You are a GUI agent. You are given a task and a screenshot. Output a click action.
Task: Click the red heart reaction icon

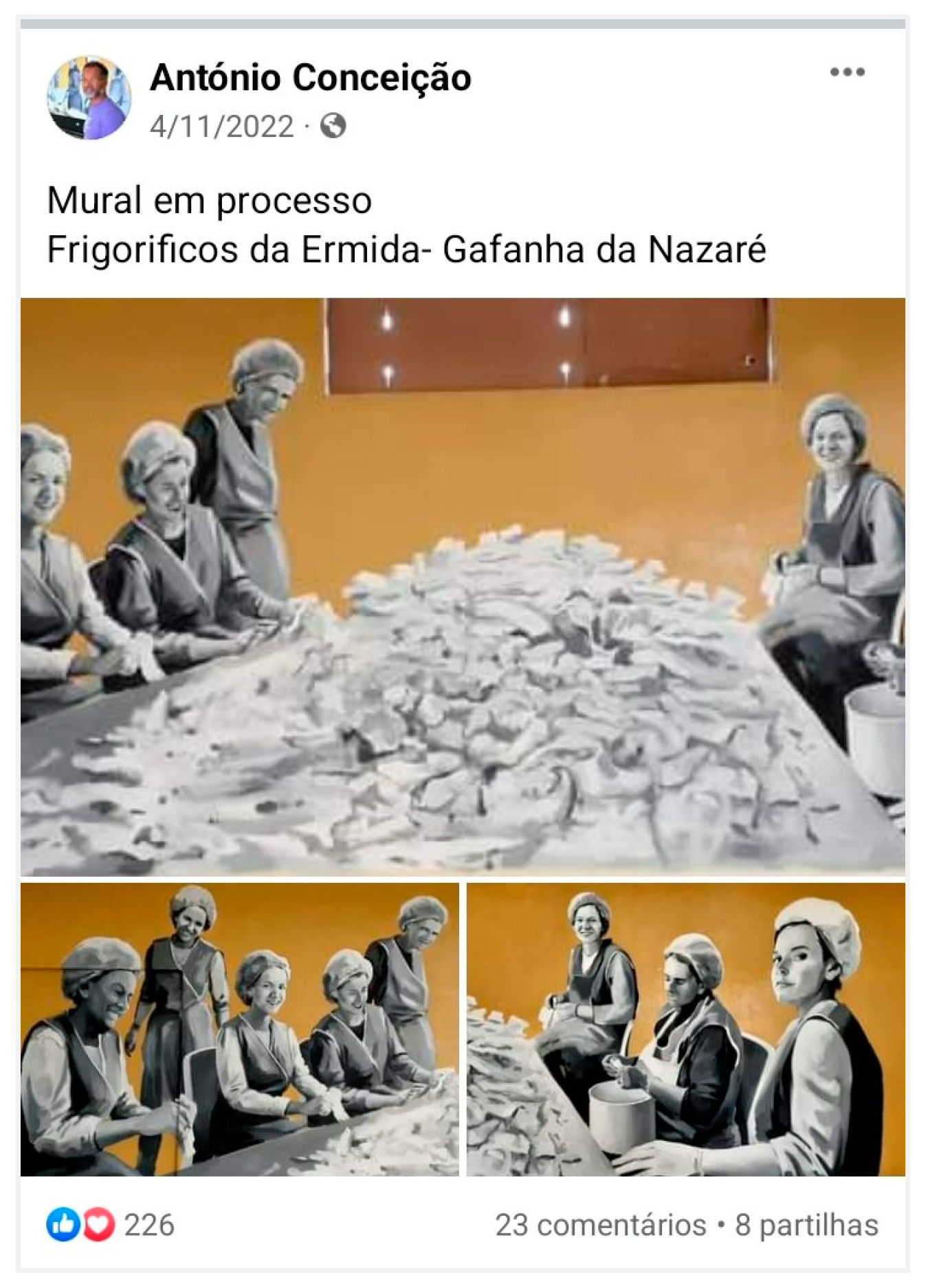[98, 1225]
